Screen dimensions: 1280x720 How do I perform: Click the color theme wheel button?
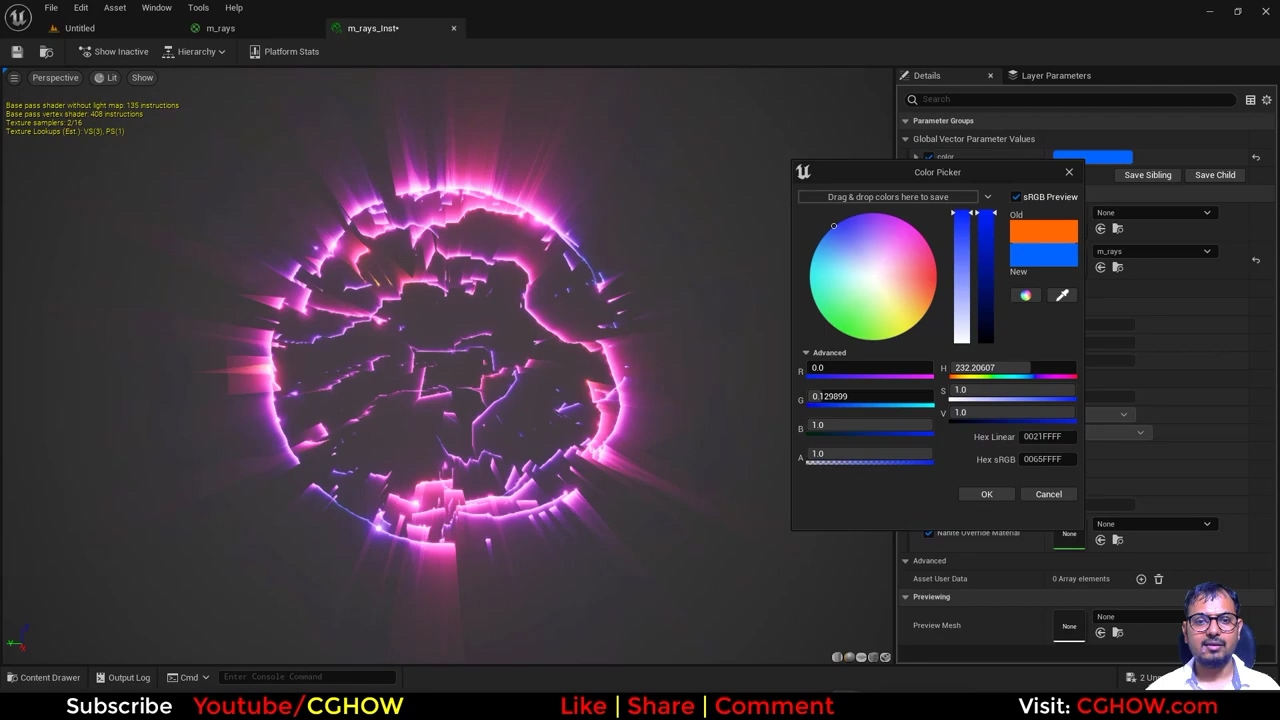[x=1025, y=295]
